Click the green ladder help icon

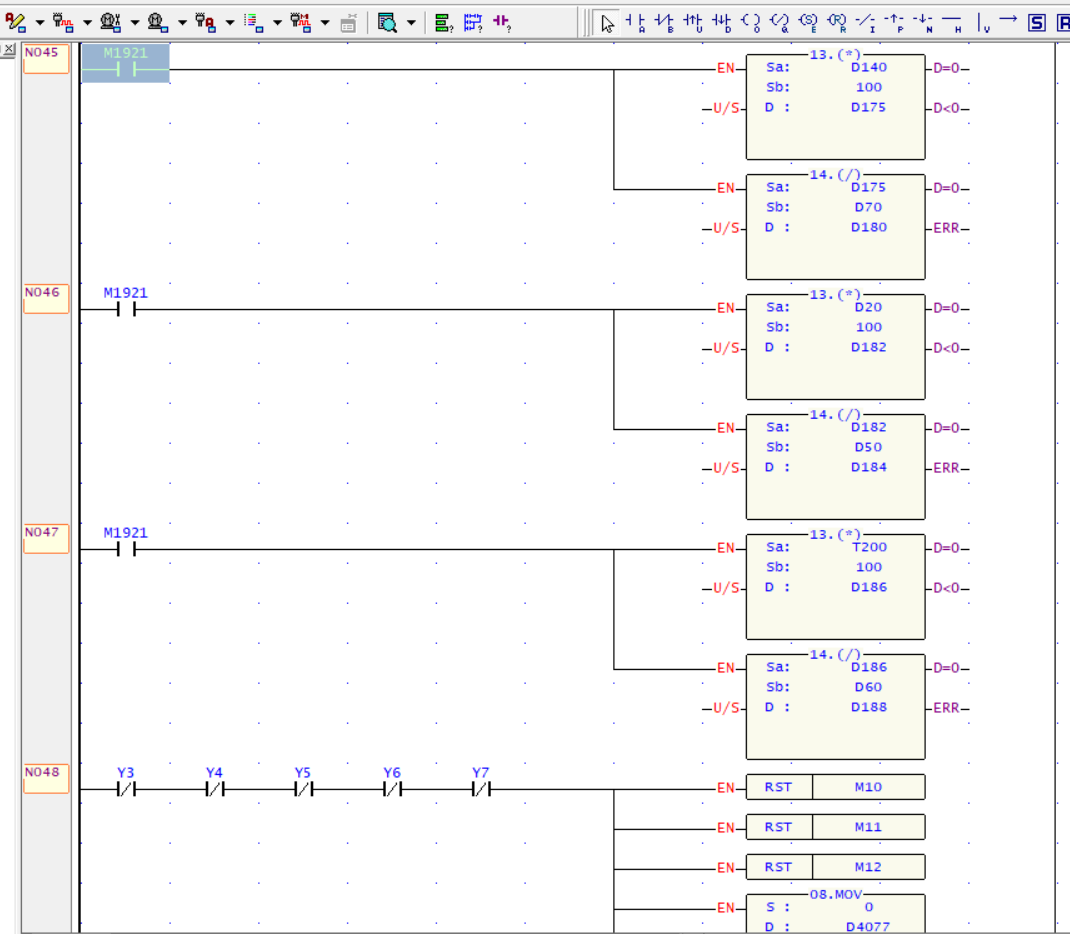tap(444, 23)
